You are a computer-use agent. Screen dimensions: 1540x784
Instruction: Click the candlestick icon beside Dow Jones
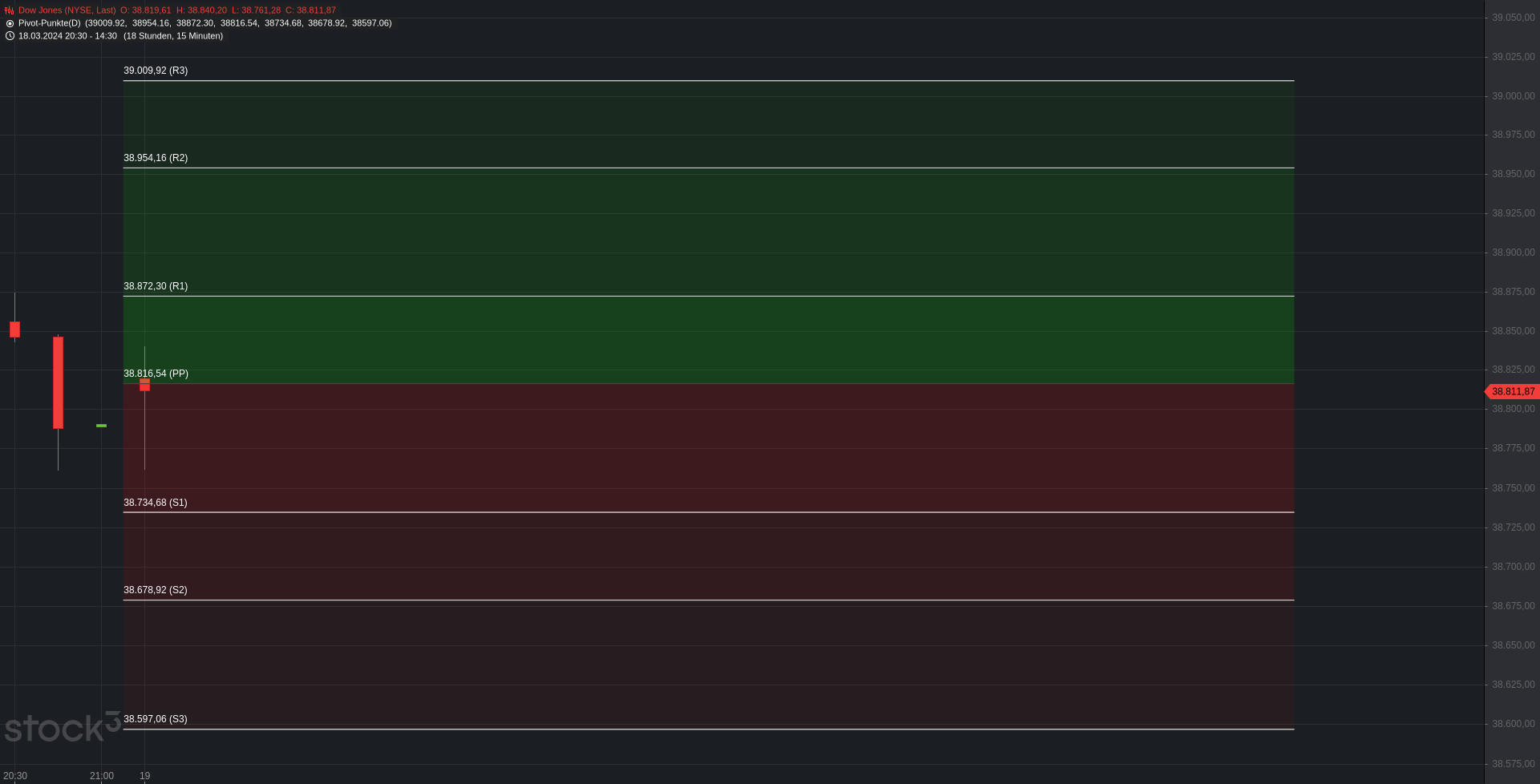[x=10, y=10]
